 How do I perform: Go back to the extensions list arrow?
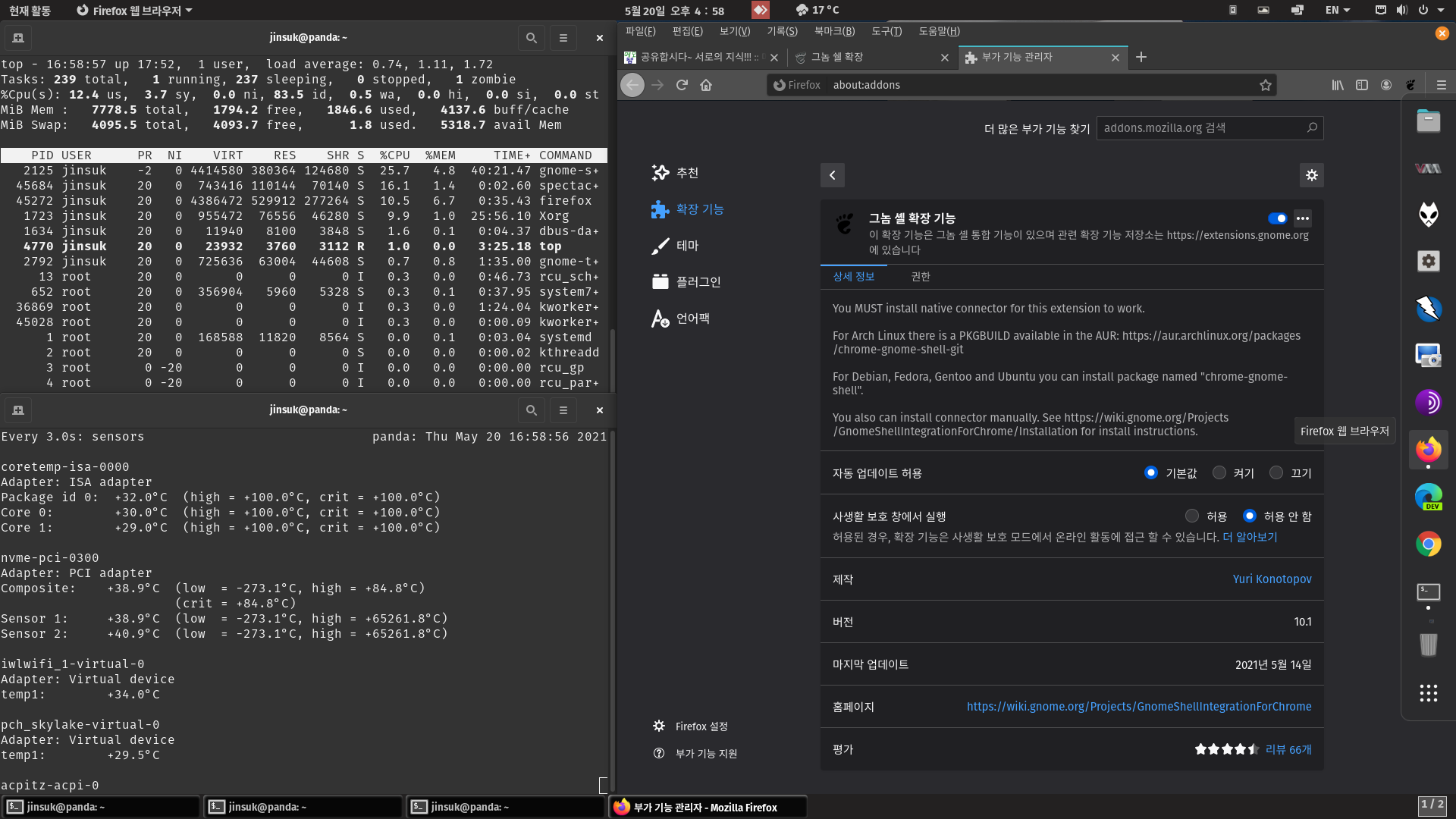coord(833,175)
